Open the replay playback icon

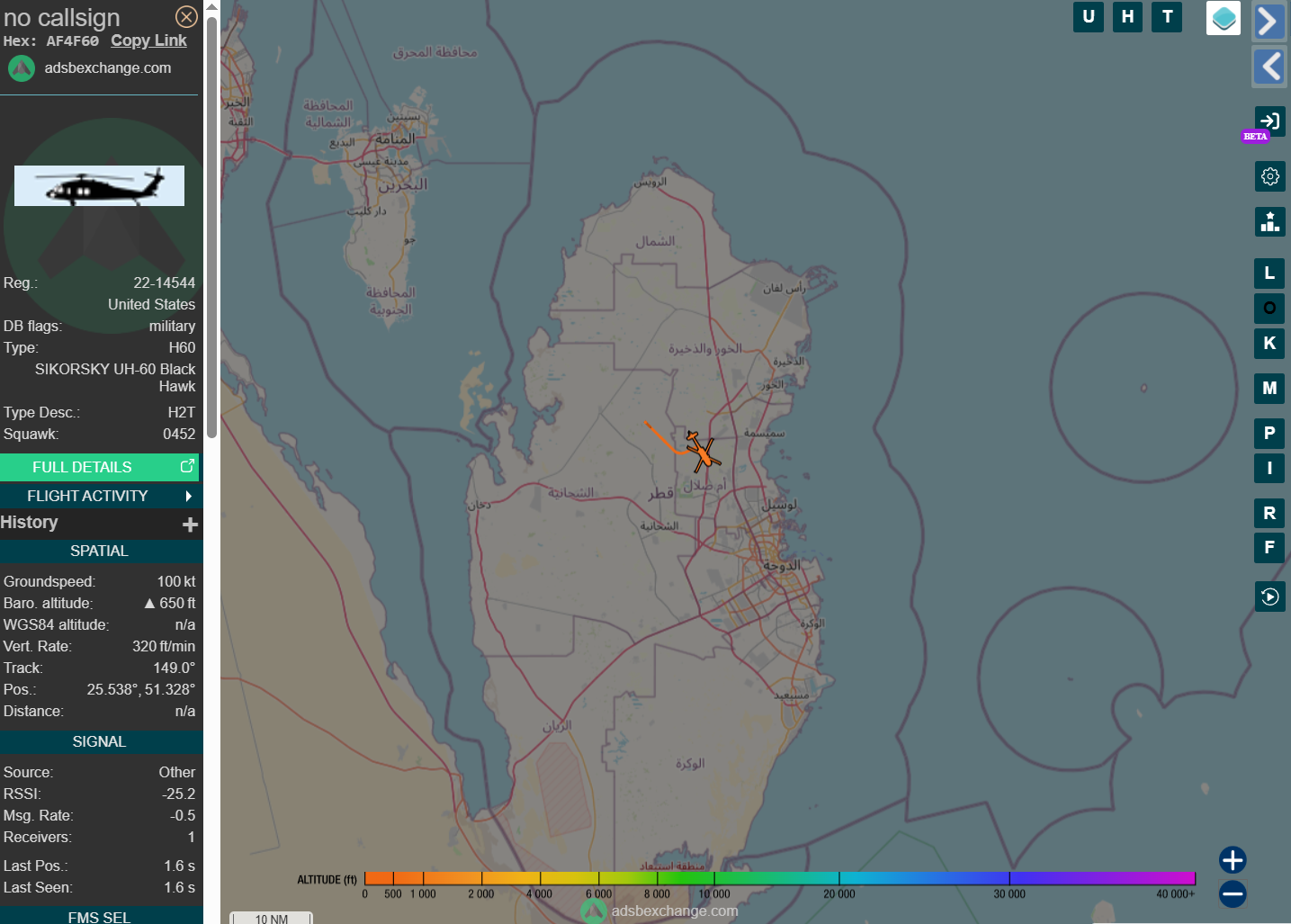tap(1269, 597)
